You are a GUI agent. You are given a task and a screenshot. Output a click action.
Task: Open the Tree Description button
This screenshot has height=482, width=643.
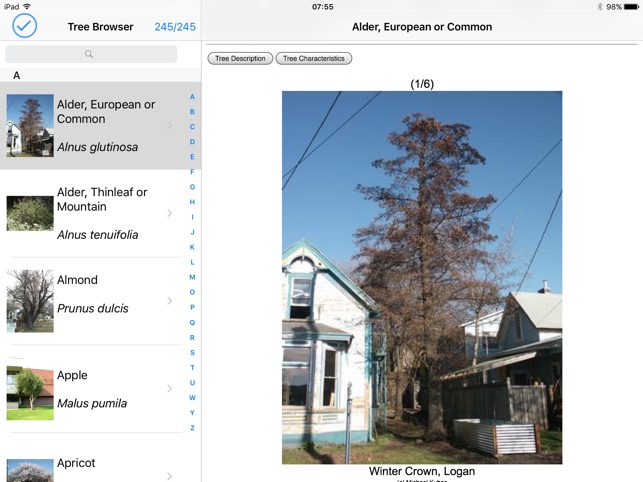pos(240,58)
